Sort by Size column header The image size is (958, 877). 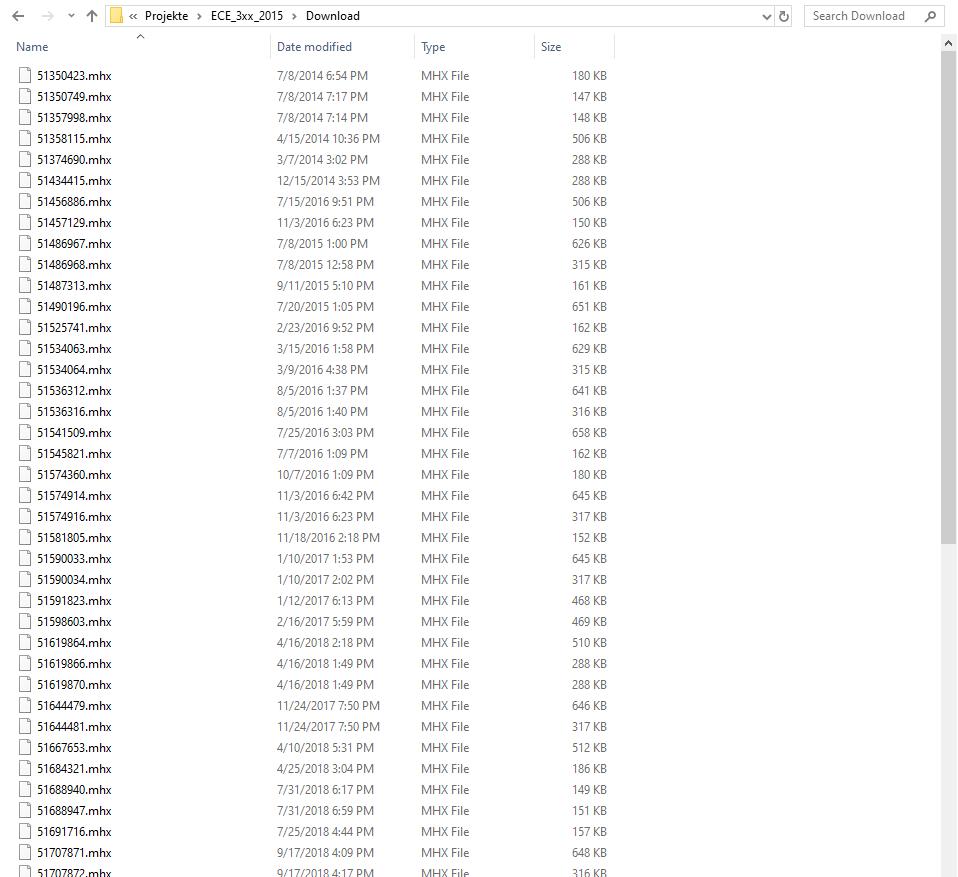[x=550, y=46]
